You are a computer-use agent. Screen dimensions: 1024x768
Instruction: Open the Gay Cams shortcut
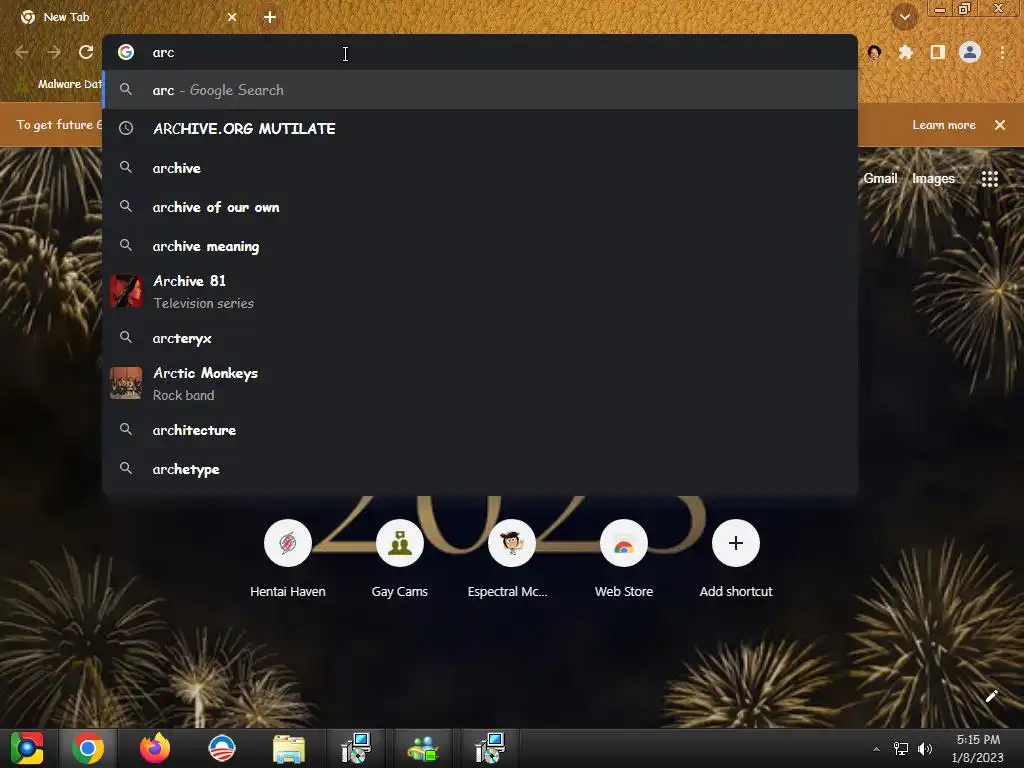400,557
